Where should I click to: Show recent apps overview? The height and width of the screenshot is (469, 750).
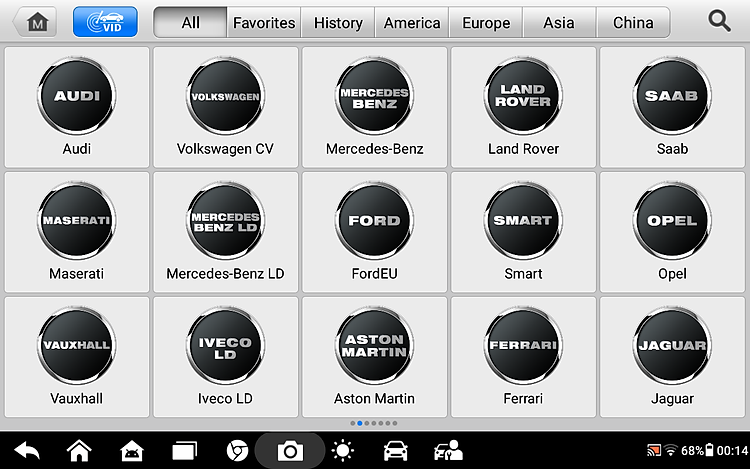click(185, 451)
